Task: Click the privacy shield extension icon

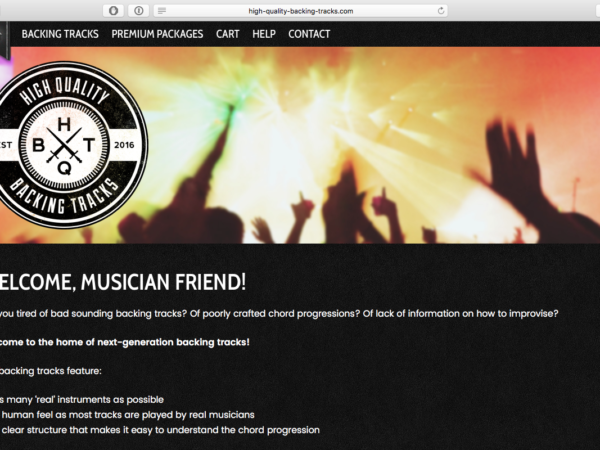Action: (113, 11)
